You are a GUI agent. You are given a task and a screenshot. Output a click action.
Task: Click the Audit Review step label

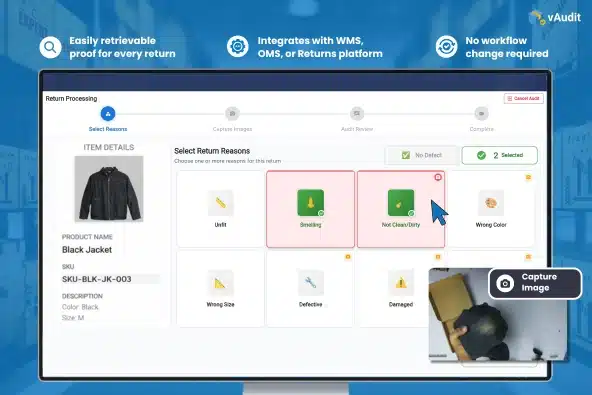coord(357,129)
